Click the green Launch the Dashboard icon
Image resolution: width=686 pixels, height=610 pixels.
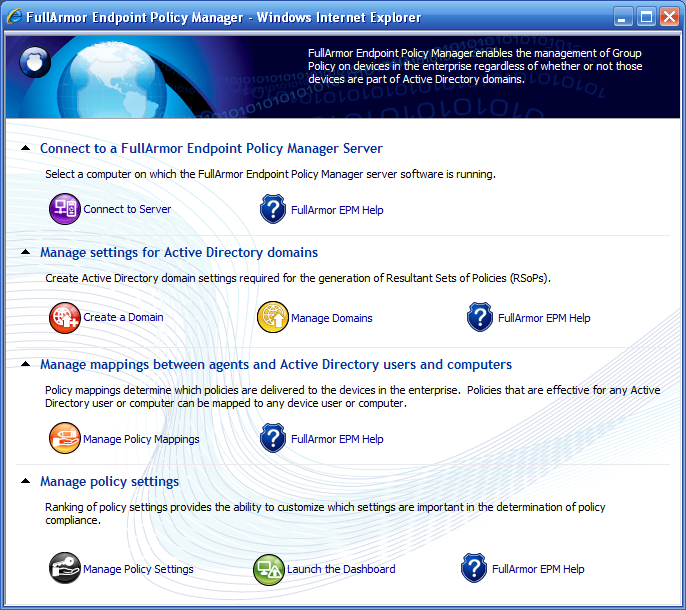tap(269, 569)
